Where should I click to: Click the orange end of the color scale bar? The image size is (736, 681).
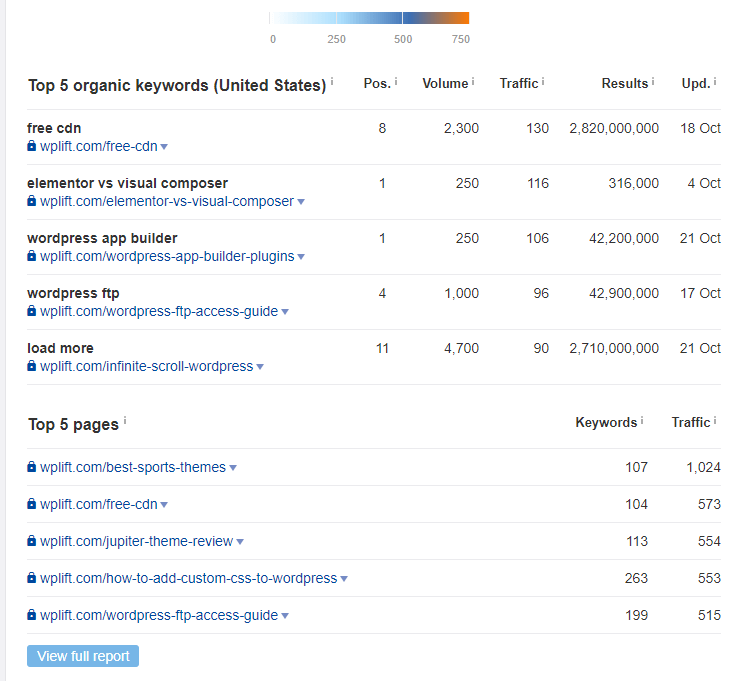click(458, 18)
